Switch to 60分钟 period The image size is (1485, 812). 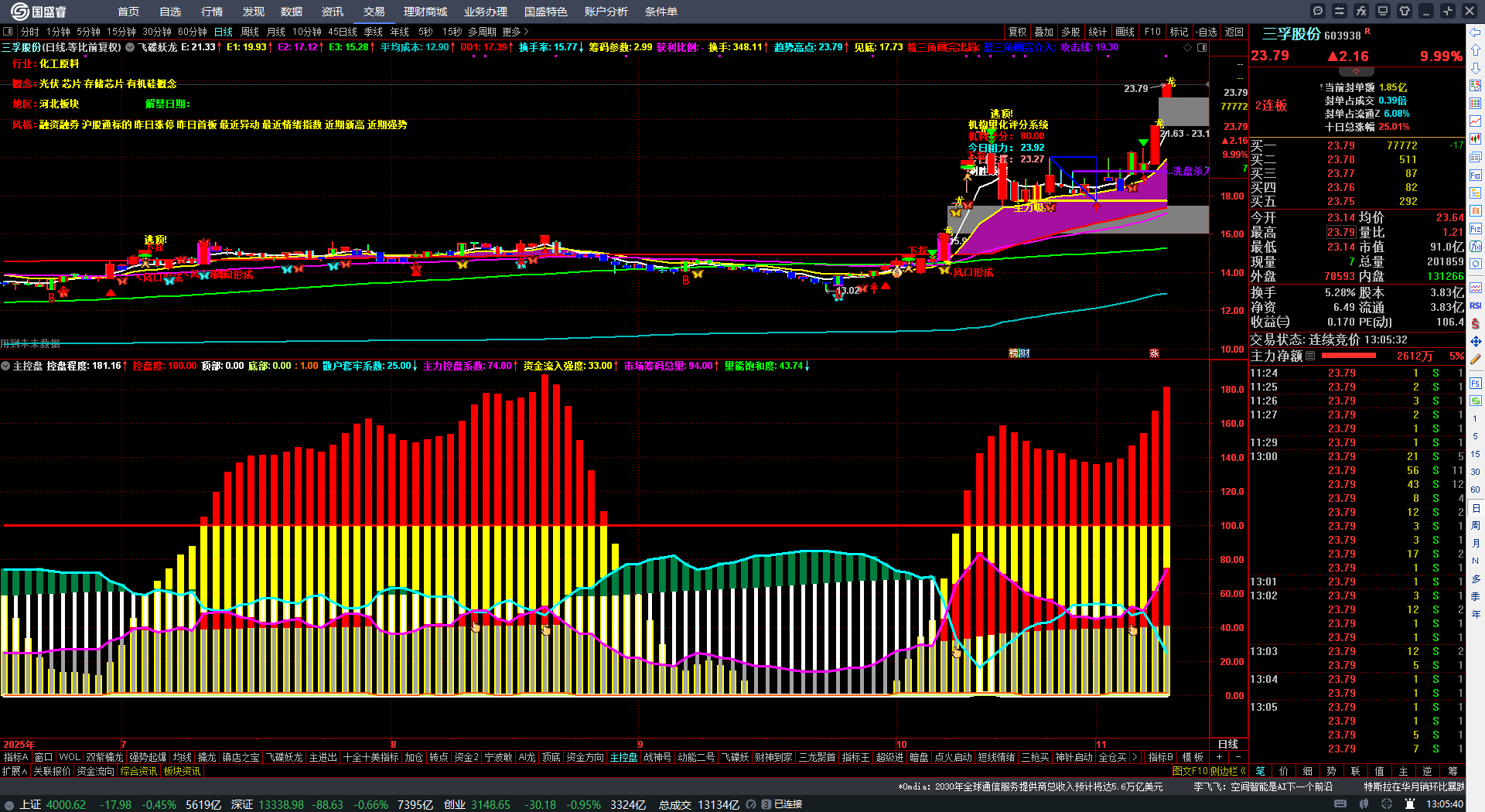point(193,32)
